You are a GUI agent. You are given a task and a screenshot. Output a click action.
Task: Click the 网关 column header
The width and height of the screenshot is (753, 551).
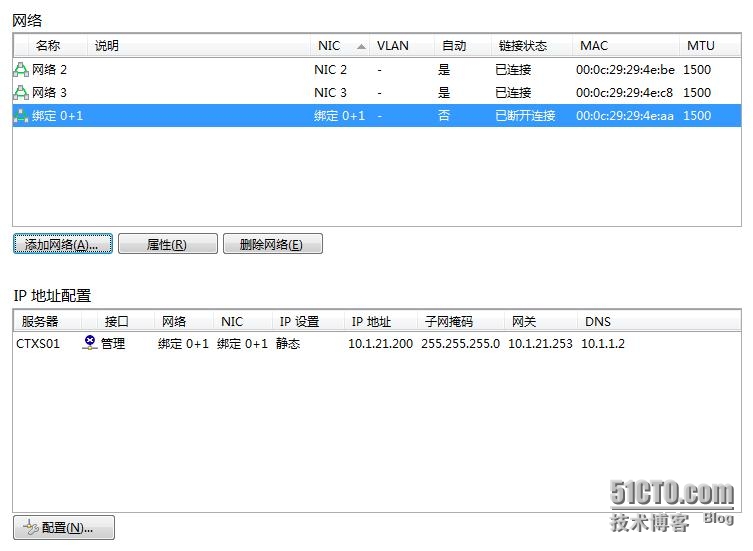tap(541, 321)
